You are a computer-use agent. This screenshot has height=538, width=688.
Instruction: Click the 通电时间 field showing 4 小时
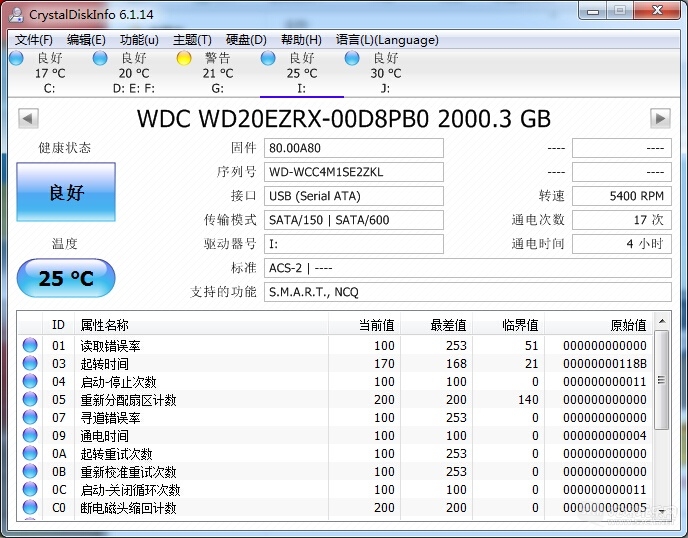(x=622, y=244)
